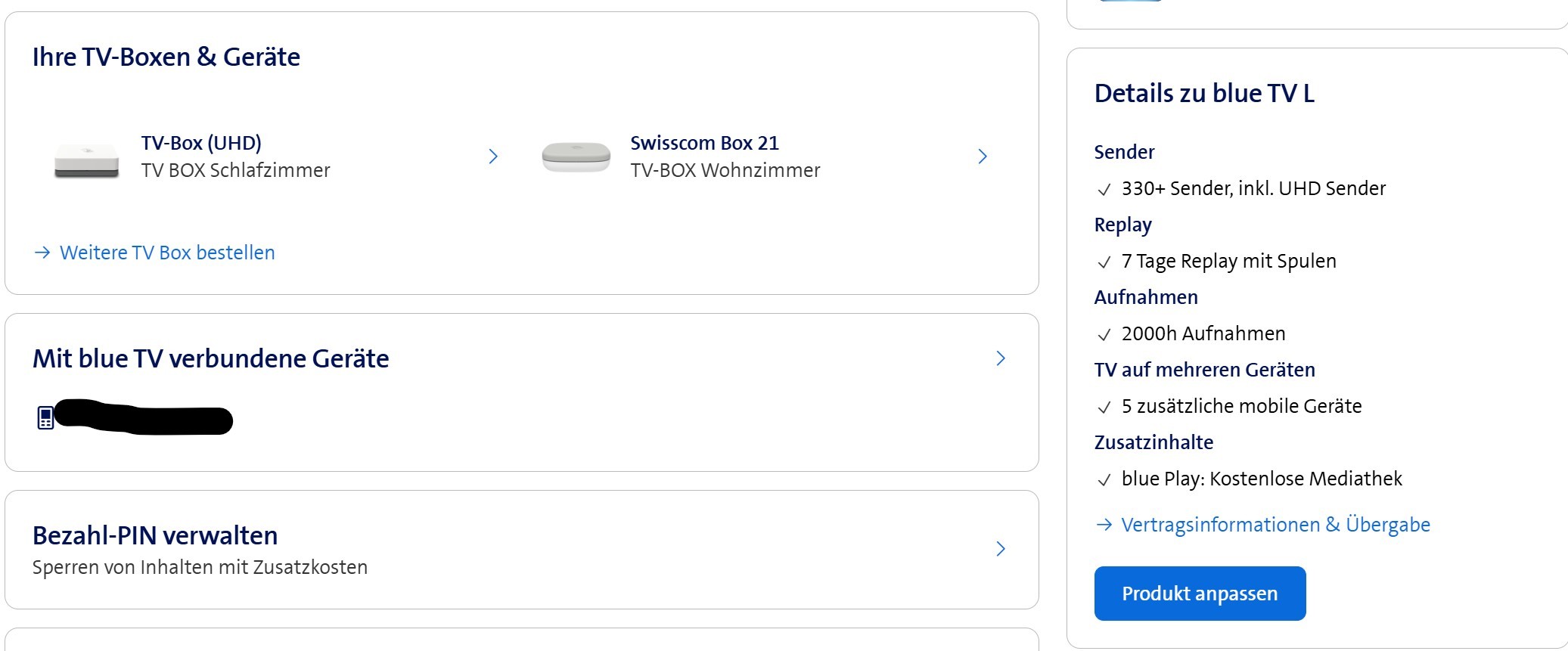The width and height of the screenshot is (1568, 651).
Task: Click the Swisscom Box 21 device image
Action: pos(576,157)
